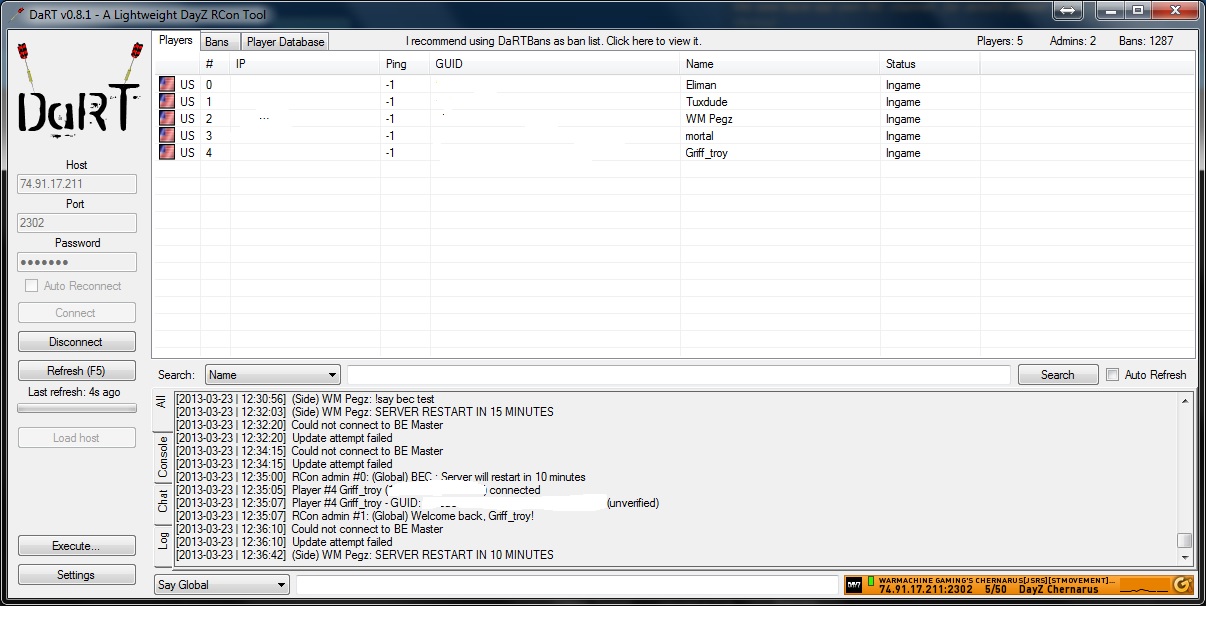Screen dimensions: 1206x630
Task: Click the log line '!say bec test'
Action: (305, 399)
